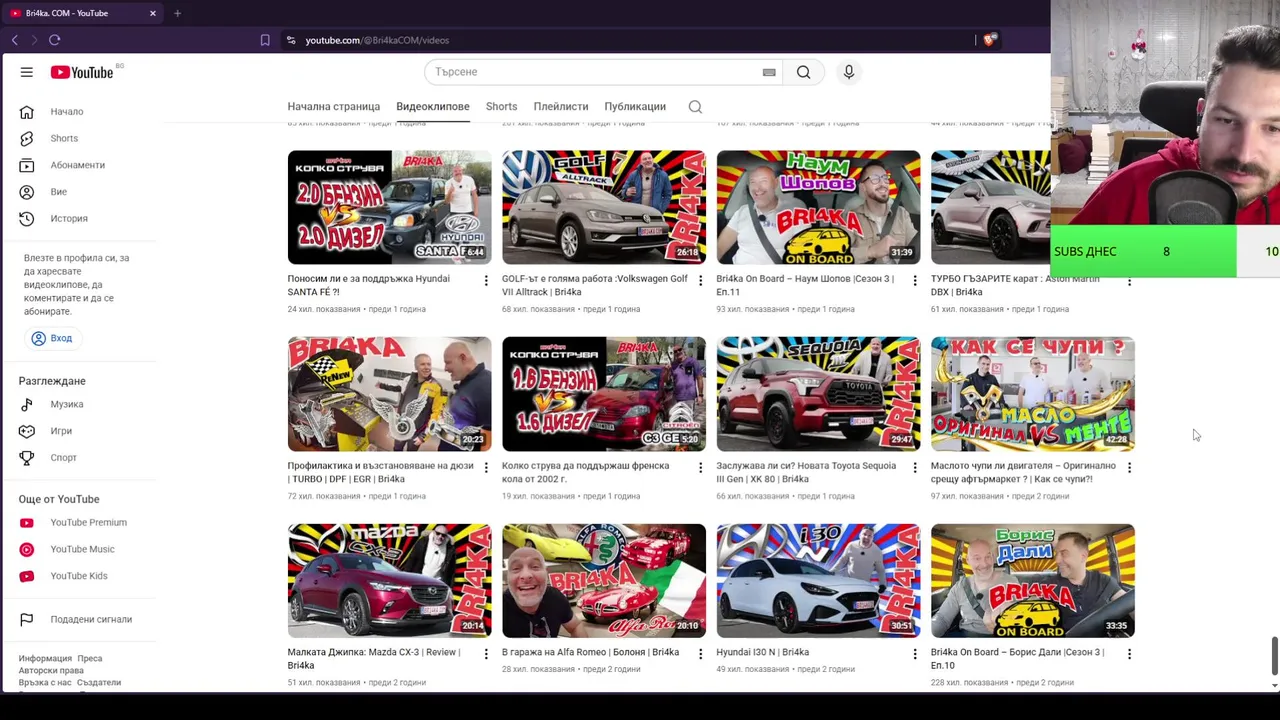Select the Видеоклипове channel tab
The height and width of the screenshot is (720, 1280).
(433, 106)
